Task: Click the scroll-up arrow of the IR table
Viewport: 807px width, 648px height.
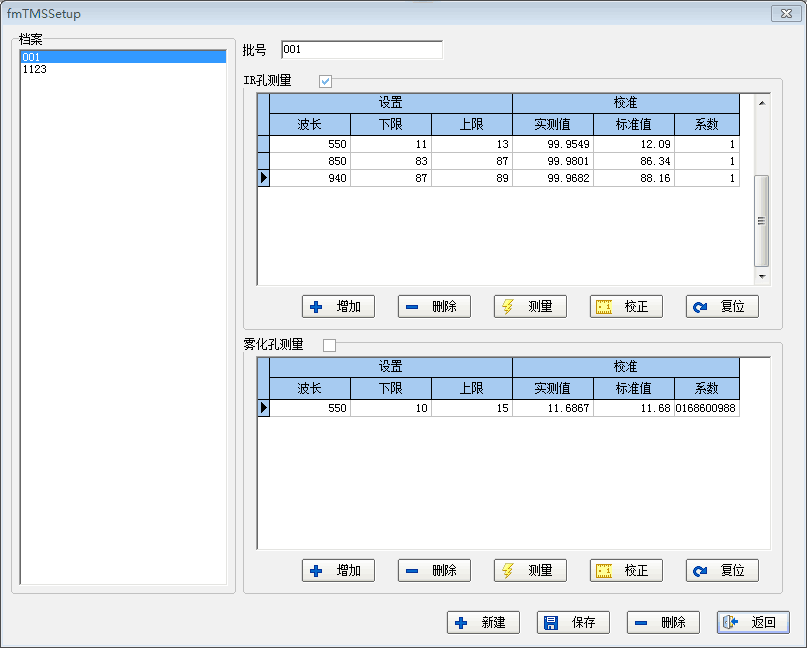Action: [x=762, y=103]
